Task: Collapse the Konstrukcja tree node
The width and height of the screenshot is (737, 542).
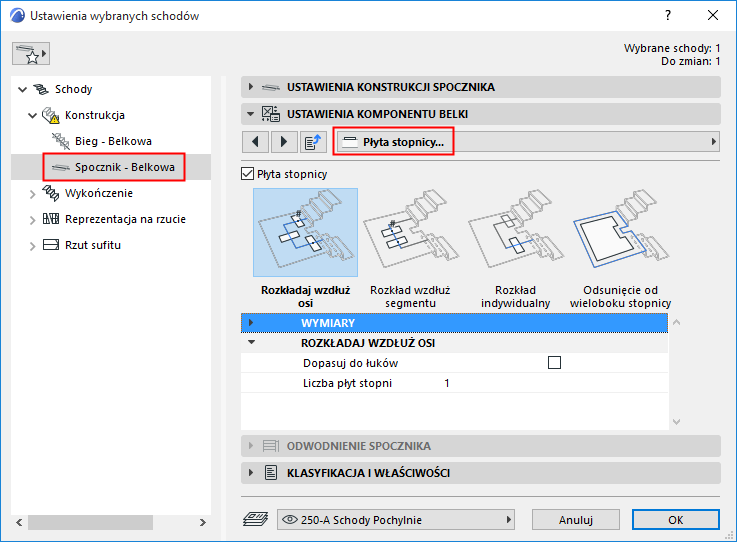Action: pyautogui.click(x=32, y=115)
